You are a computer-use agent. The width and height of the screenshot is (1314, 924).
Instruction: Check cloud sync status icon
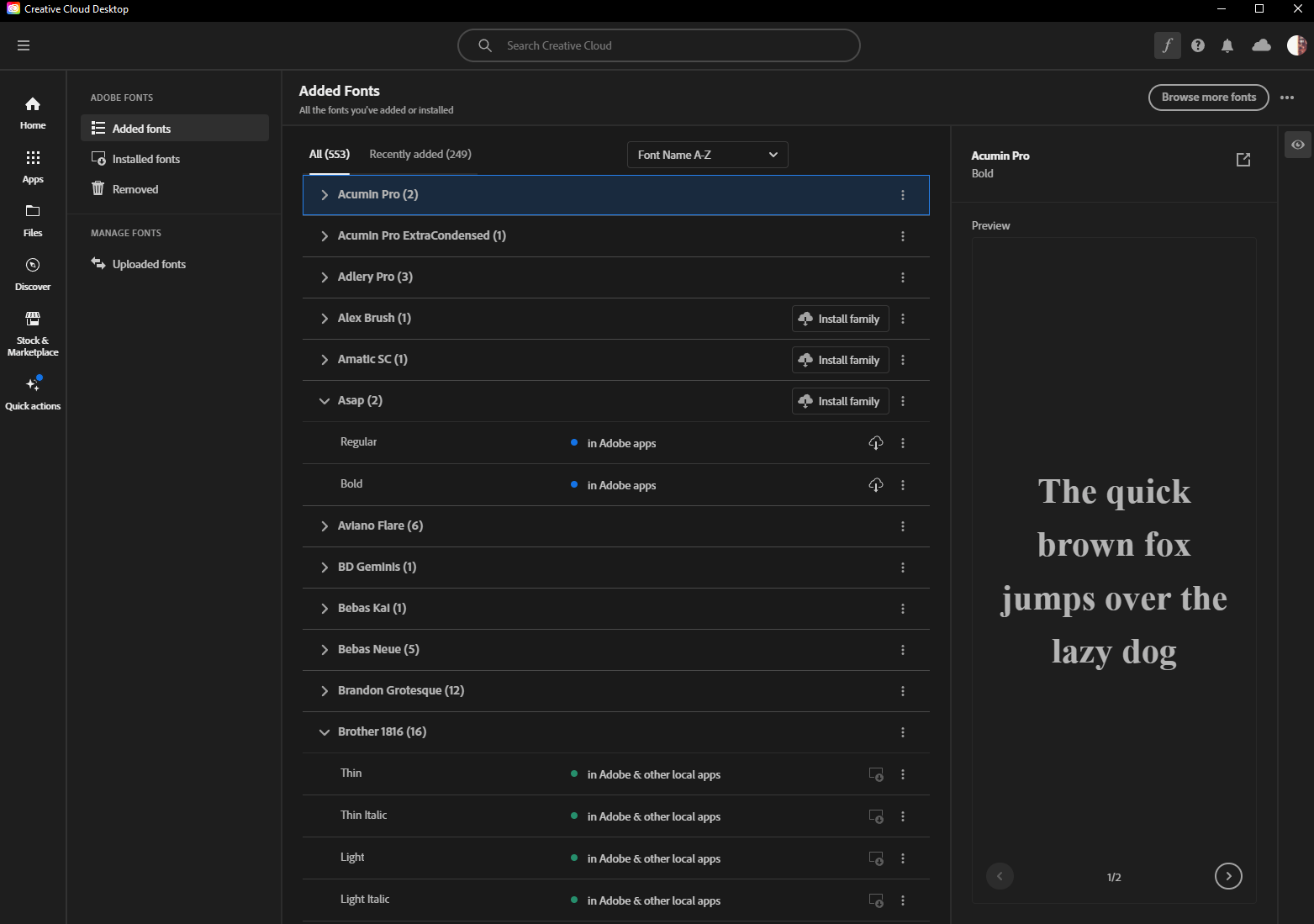coord(1260,45)
